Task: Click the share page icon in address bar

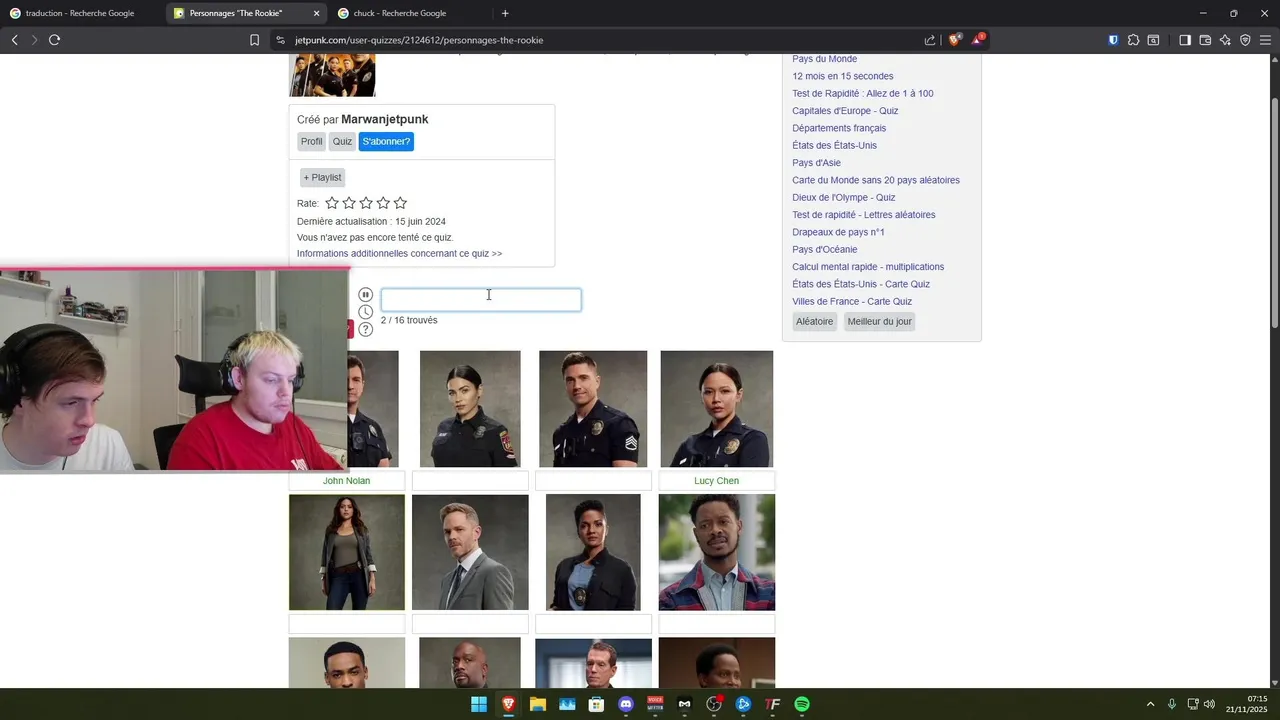Action: coord(930,40)
